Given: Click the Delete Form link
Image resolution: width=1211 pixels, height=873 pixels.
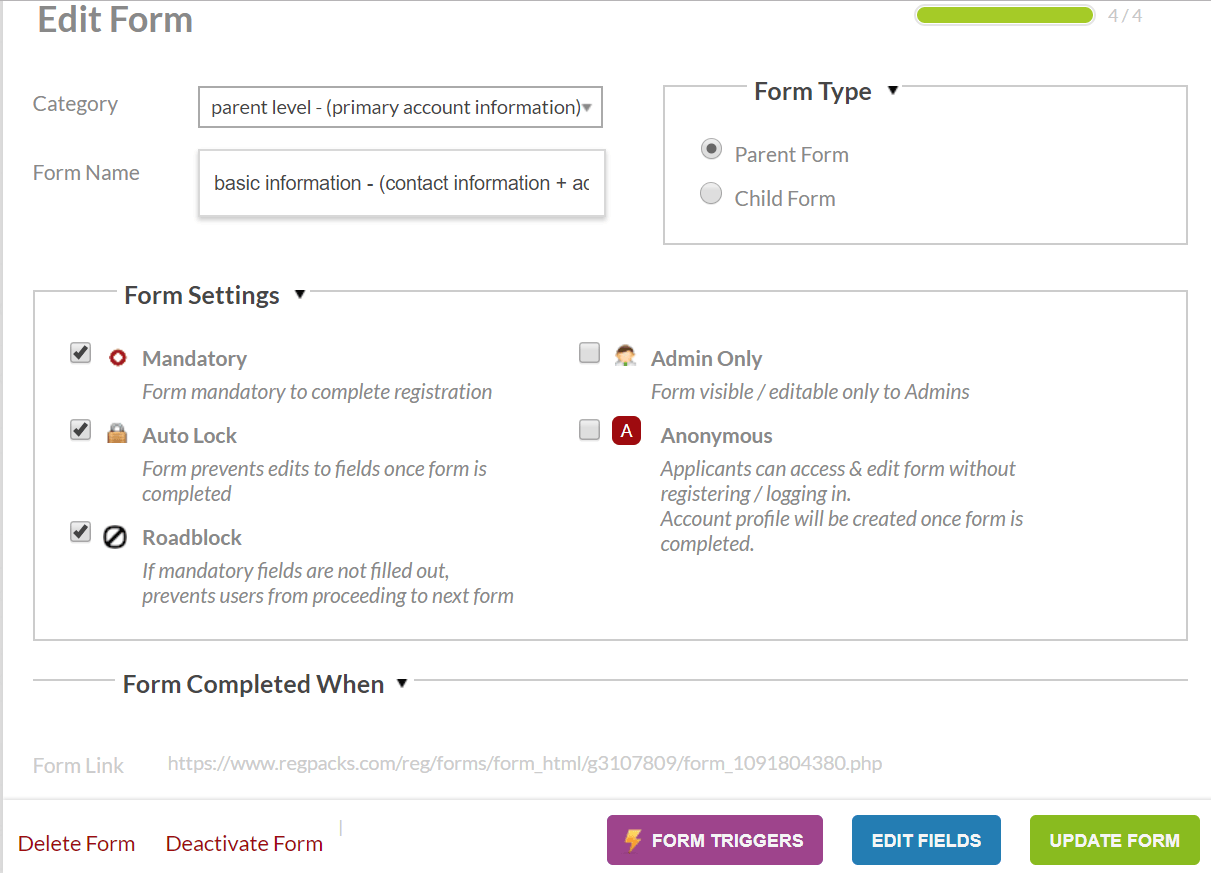Looking at the screenshot, I should (76, 843).
